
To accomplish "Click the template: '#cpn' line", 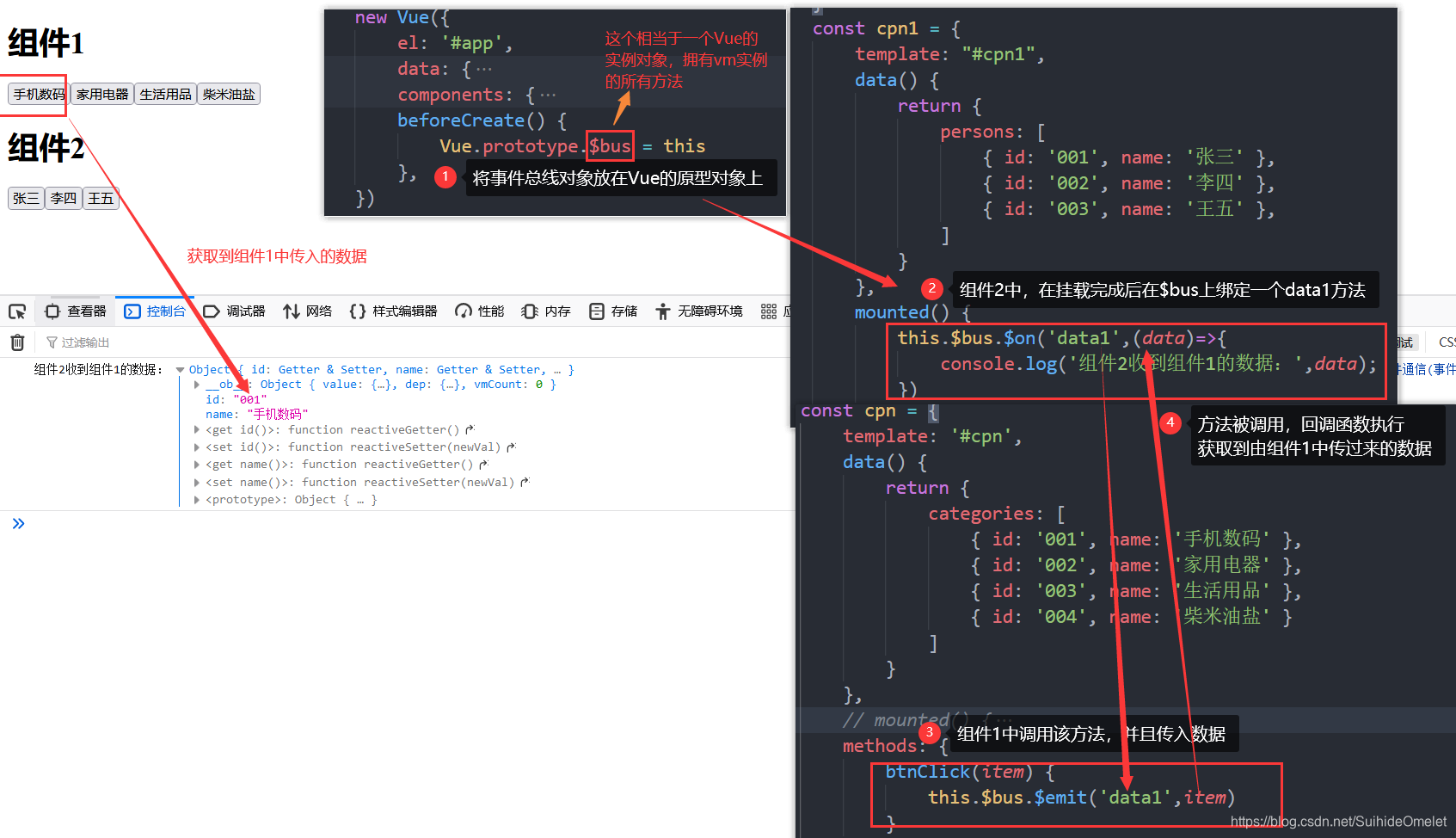I will (x=932, y=436).
